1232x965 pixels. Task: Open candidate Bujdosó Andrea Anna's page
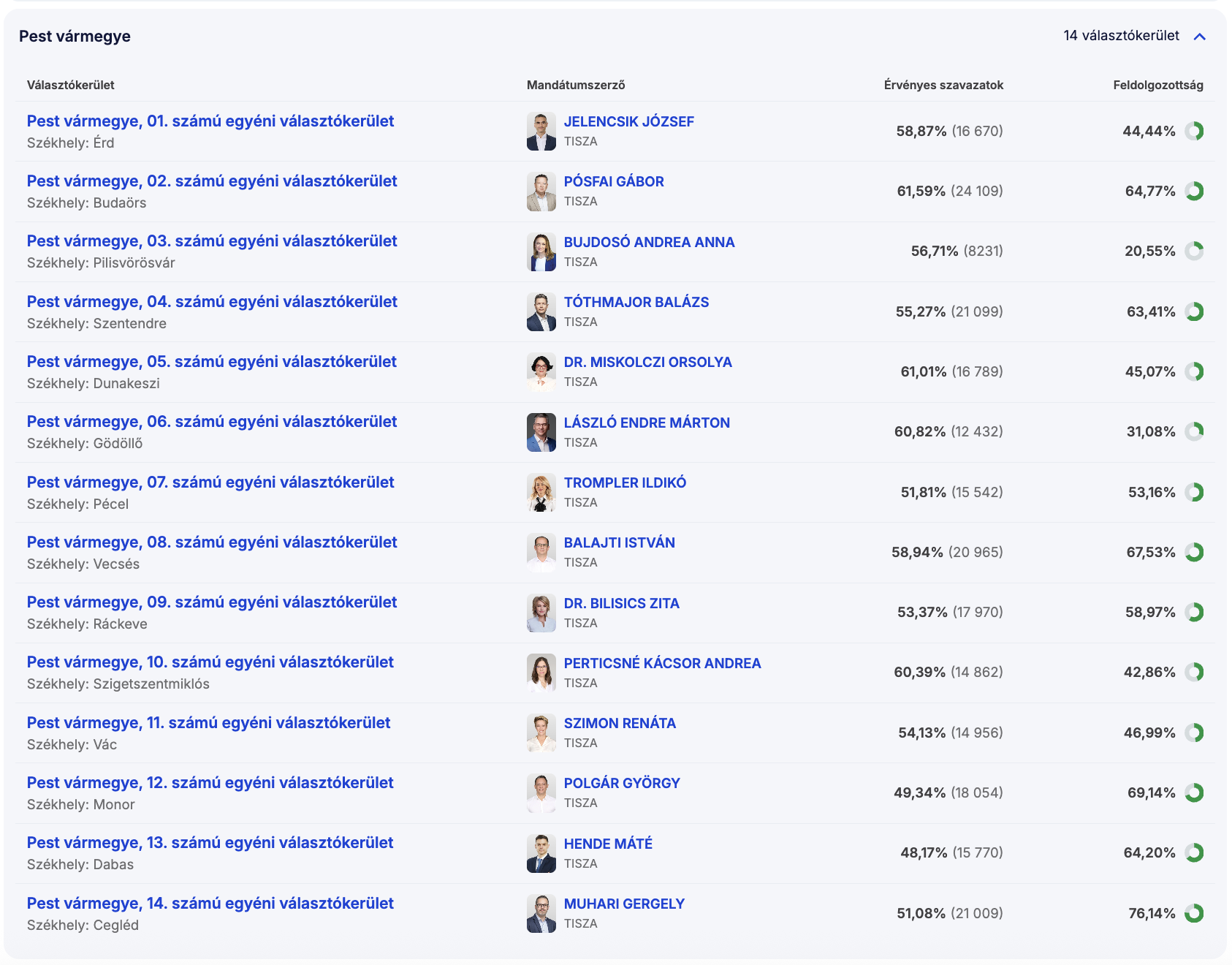(x=649, y=242)
